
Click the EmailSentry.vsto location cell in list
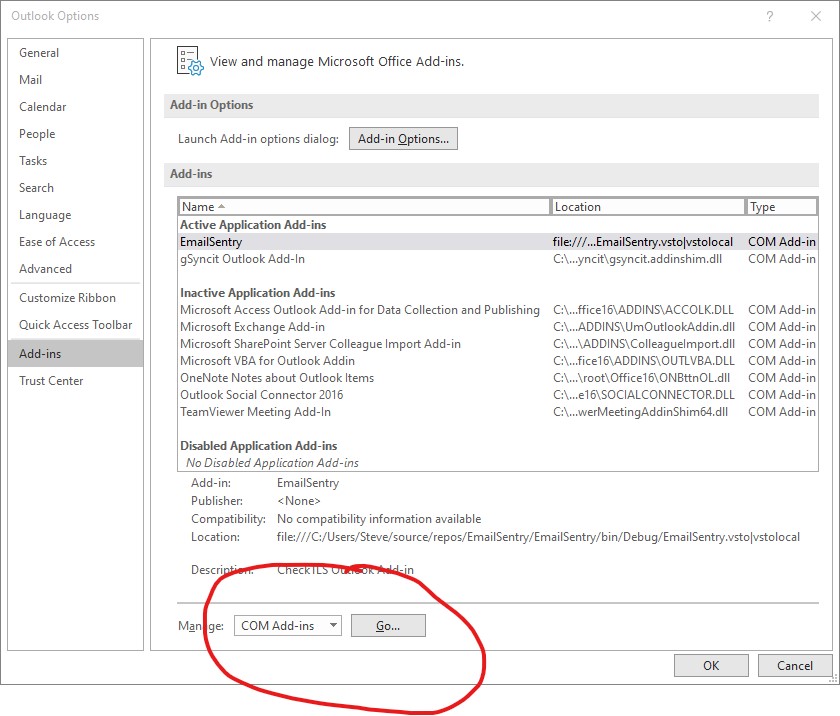click(x=643, y=242)
